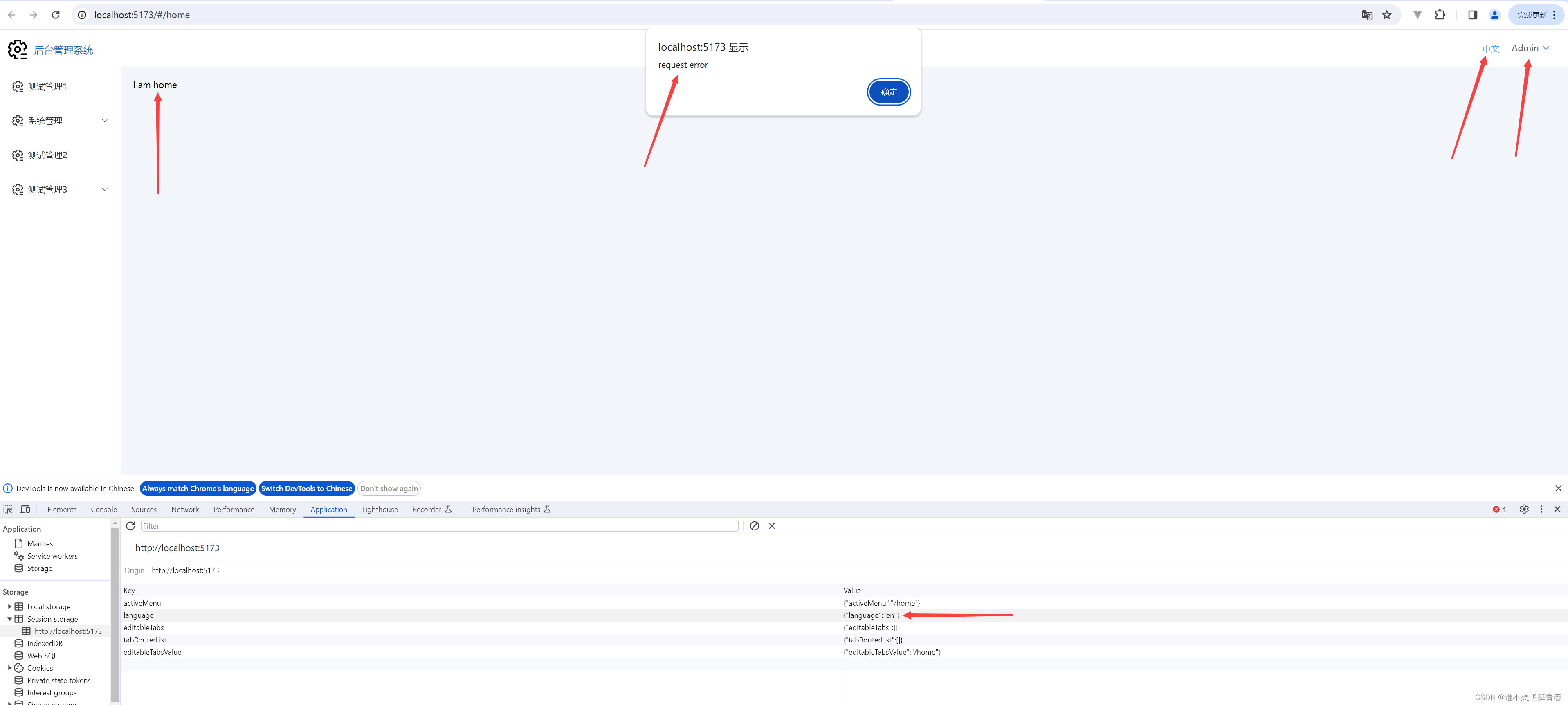Click the red error count indicator

pos(1498,509)
